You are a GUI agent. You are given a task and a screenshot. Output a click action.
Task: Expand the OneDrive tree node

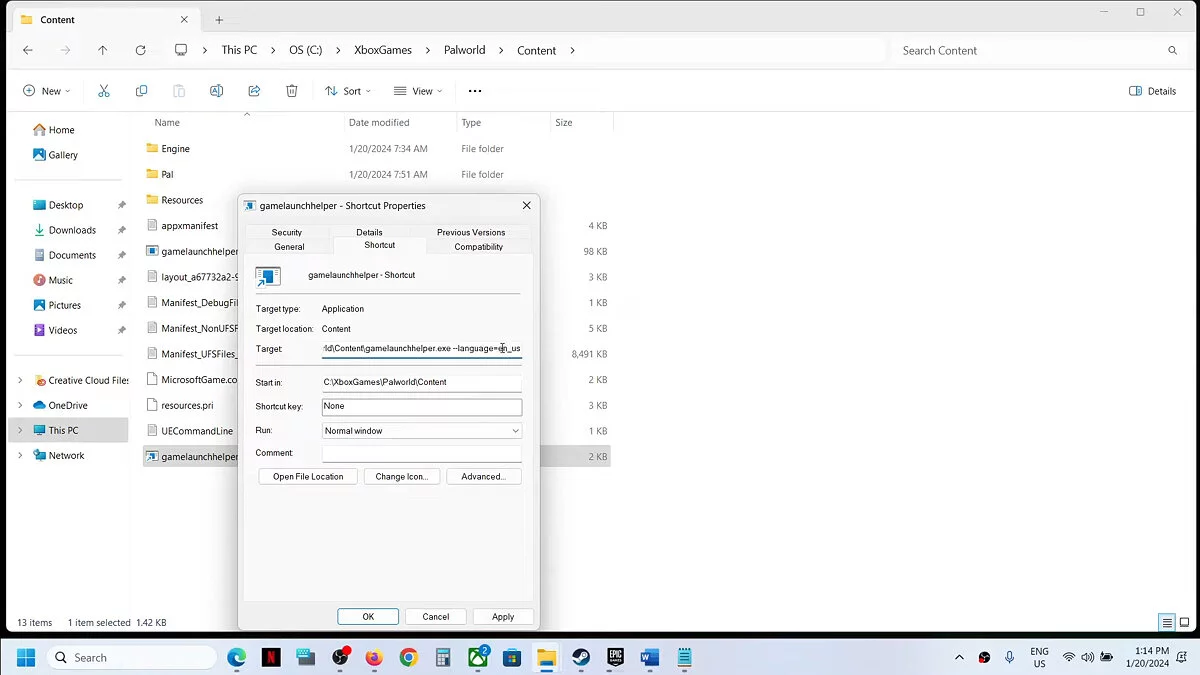pyautogui.click(x=20, y=405)
